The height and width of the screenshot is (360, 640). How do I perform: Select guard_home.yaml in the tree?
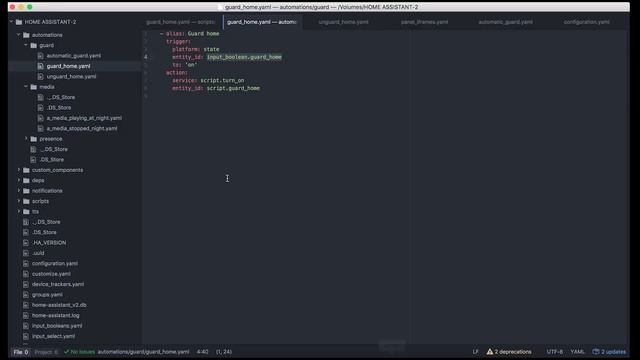tap(69, 66)
